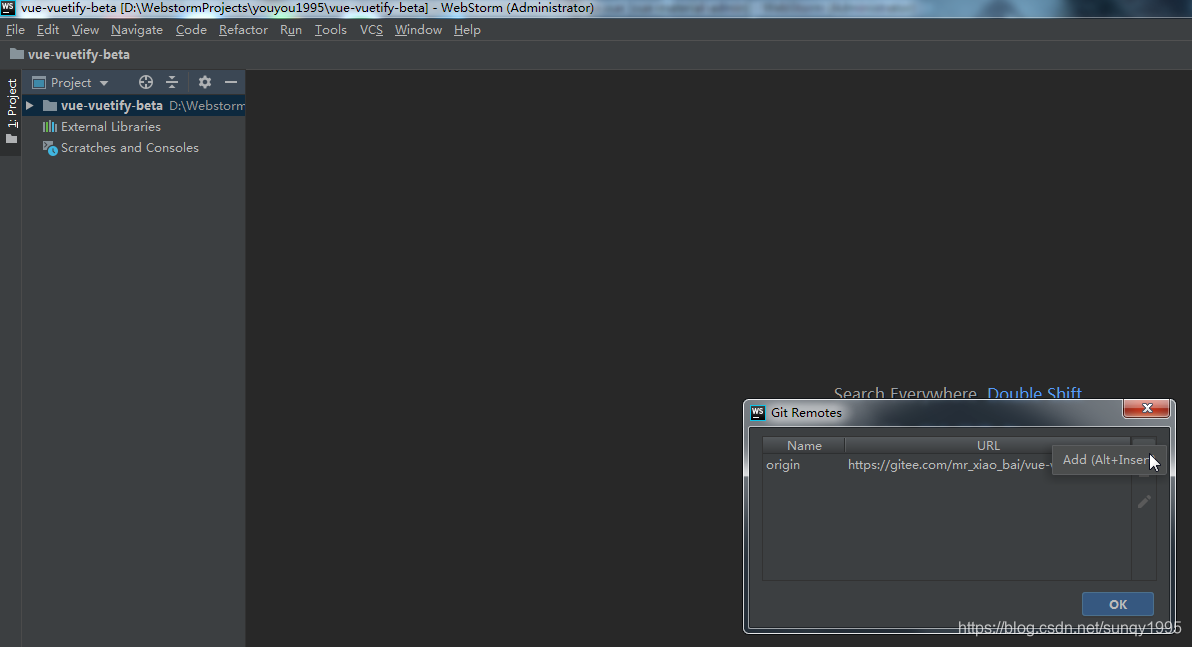Image resolution: width=1192 pixels, height=647 pixels.
Task: Open the Help menu
Action: 467,30
